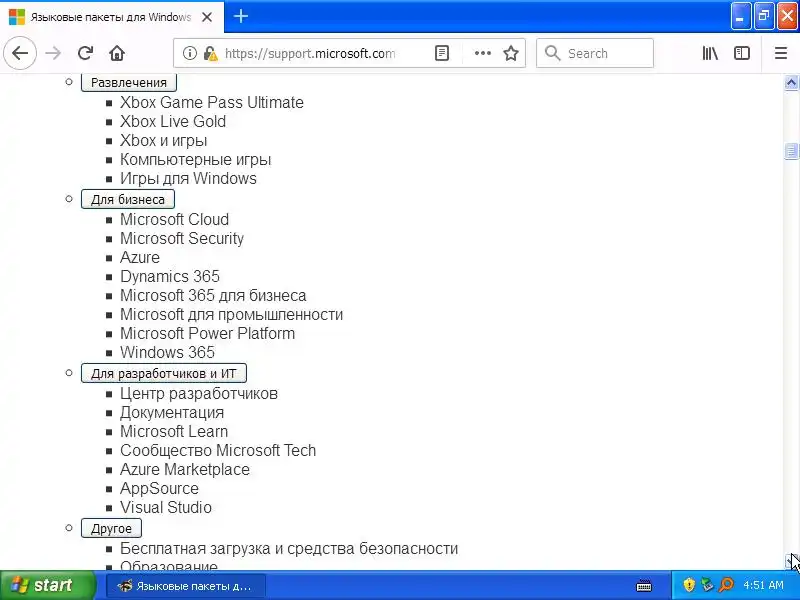Toggle the Другое section button
The height and width of the screenshot is (600, 800).
click(111, 528)
